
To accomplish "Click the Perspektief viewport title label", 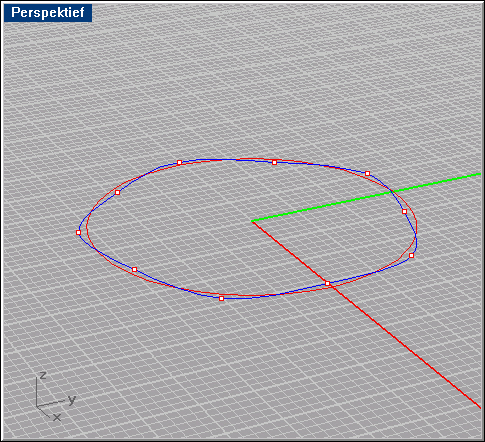I will point(48,13).
